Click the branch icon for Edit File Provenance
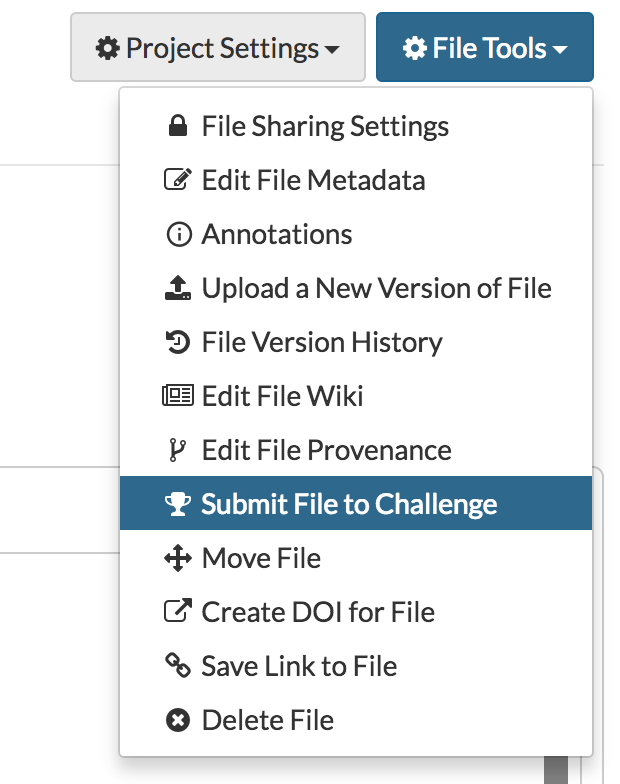620x784 pixels. [177, 451]
